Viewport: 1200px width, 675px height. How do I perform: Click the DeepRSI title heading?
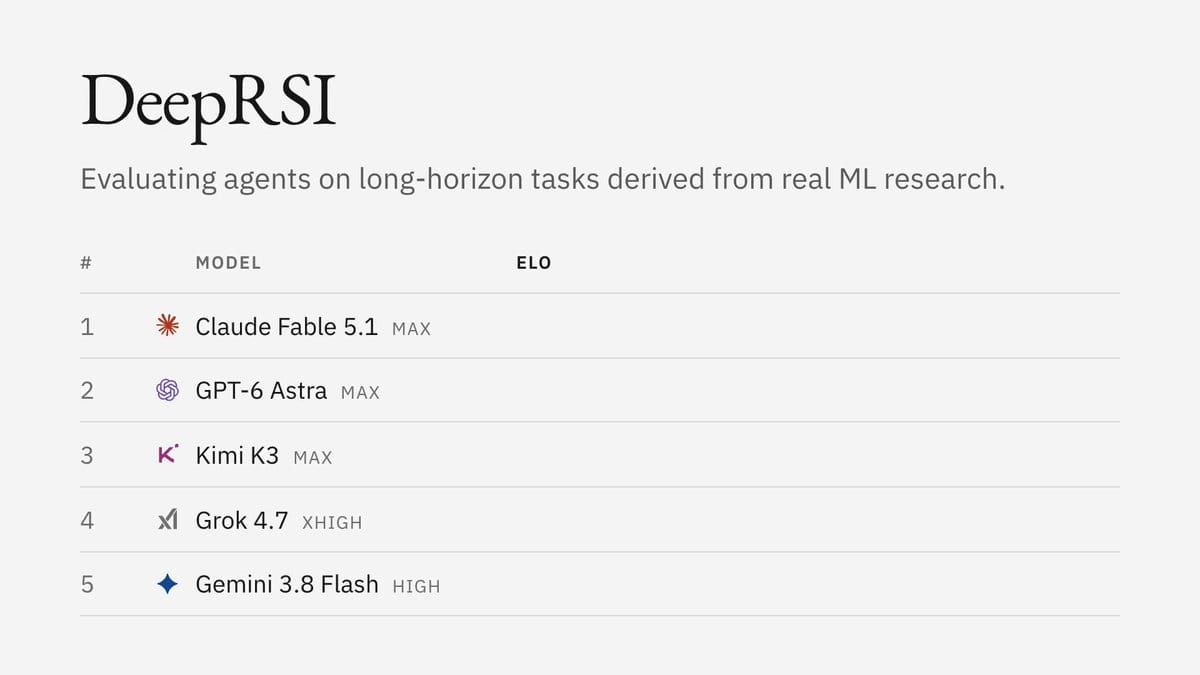click(208, 105)
